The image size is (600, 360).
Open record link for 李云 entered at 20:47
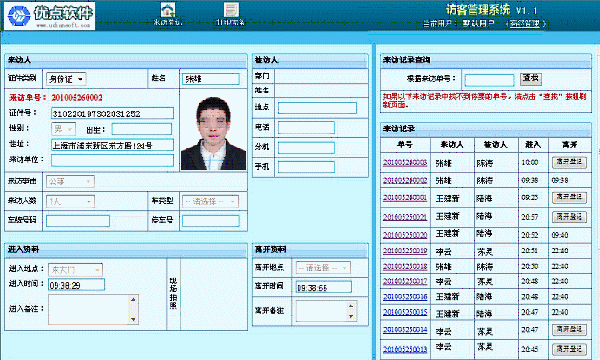coord(405,330)
